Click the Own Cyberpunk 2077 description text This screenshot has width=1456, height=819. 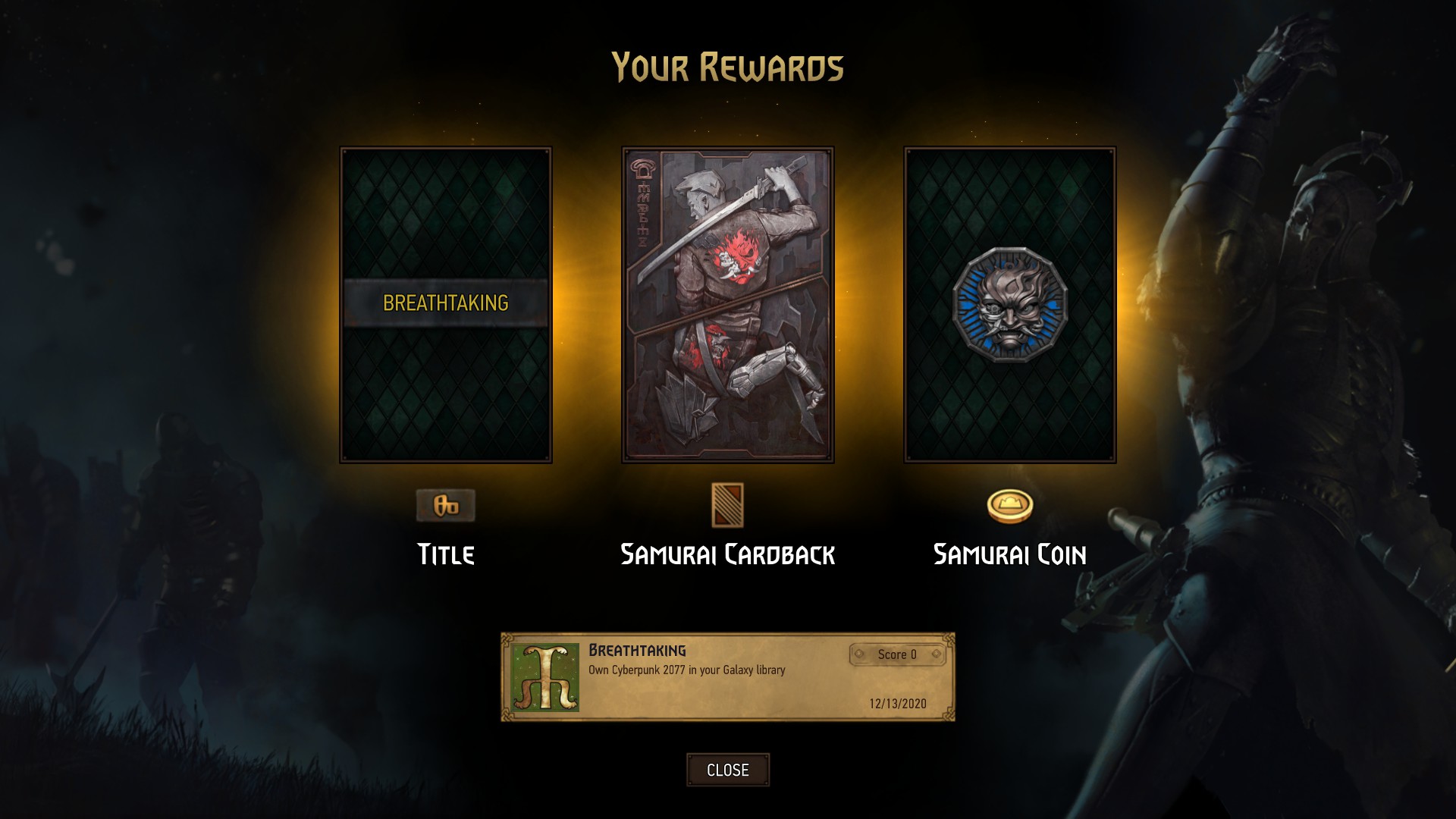coord(687,670)
